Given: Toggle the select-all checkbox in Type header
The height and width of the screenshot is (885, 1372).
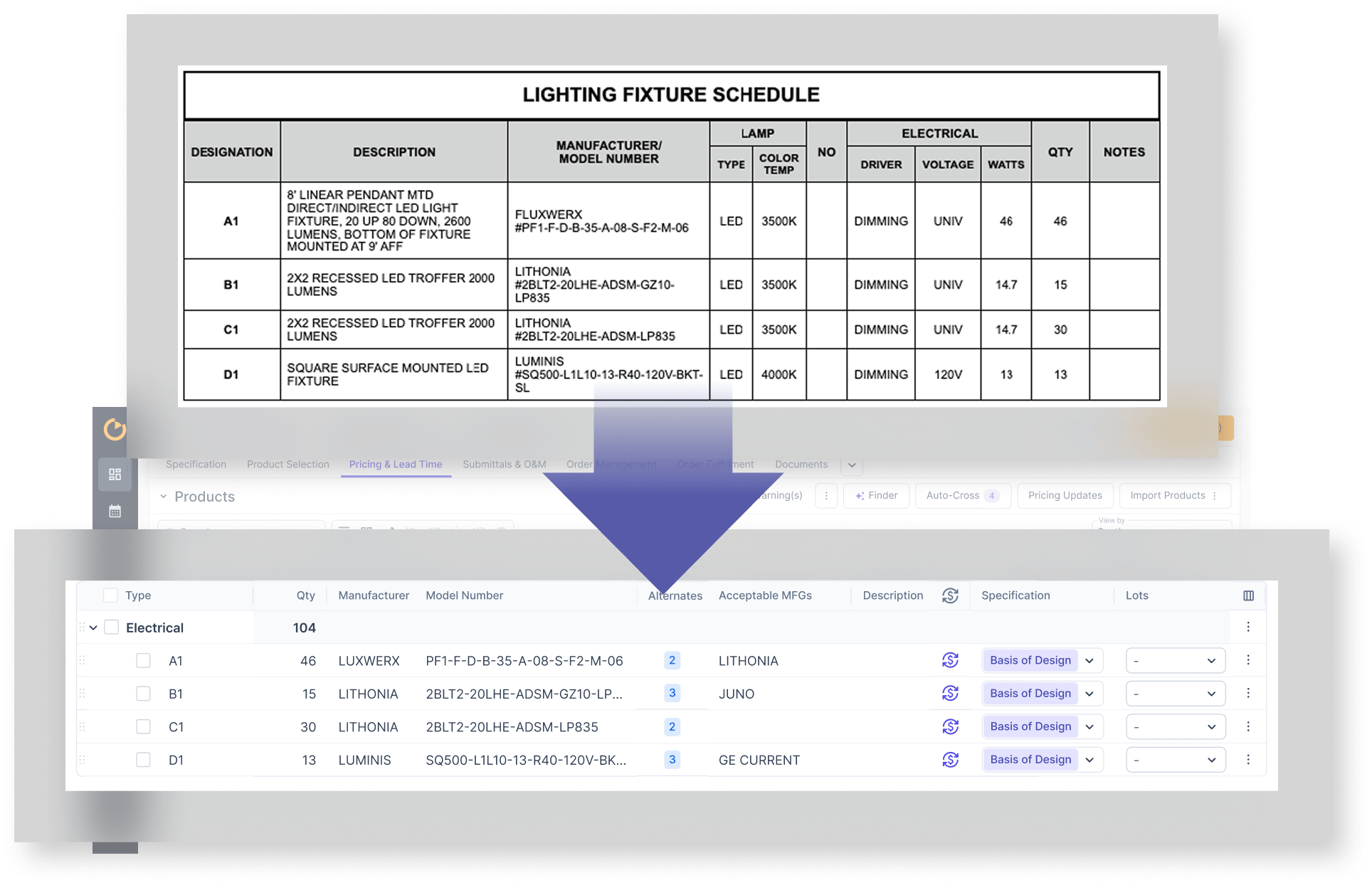Looking at the screenshot, I should click(x=110, y=595).
